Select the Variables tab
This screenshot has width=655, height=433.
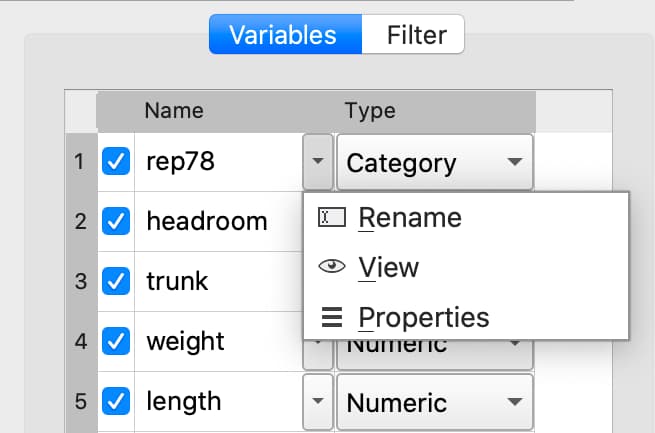pyautogui.click(x=283, y=35)
